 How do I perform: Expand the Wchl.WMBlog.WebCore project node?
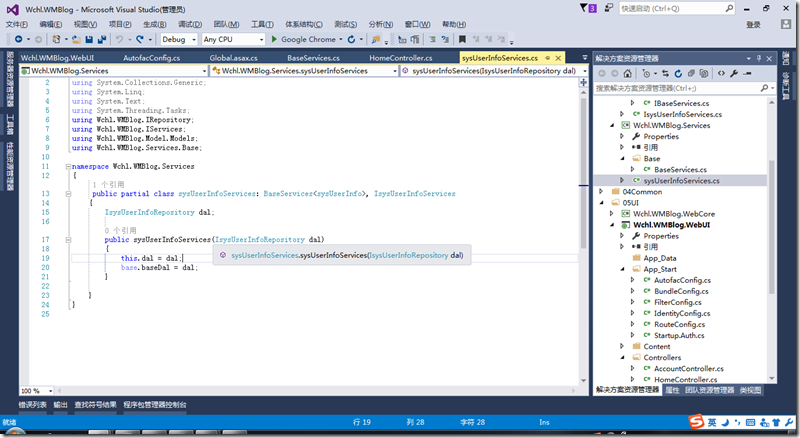tap(611, 213)
